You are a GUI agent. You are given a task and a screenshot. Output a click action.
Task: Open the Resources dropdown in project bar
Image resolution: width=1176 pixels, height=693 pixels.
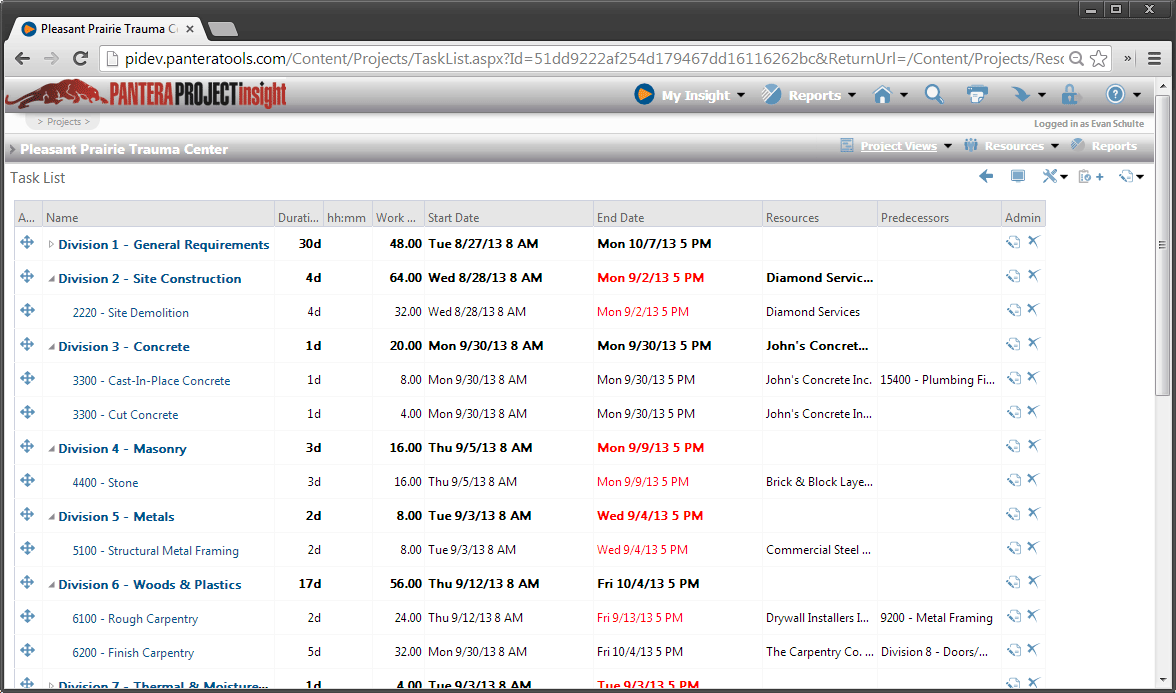point(1012,146)
